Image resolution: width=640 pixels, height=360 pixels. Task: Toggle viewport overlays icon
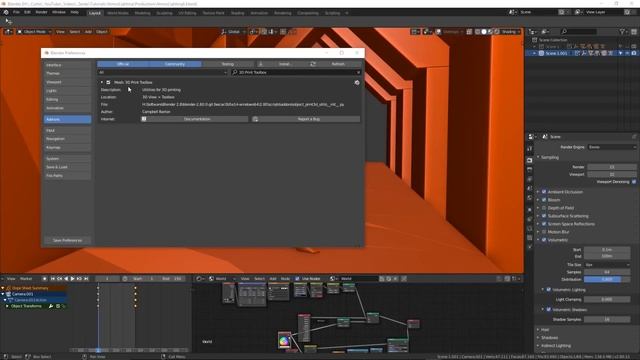point(438,31)
